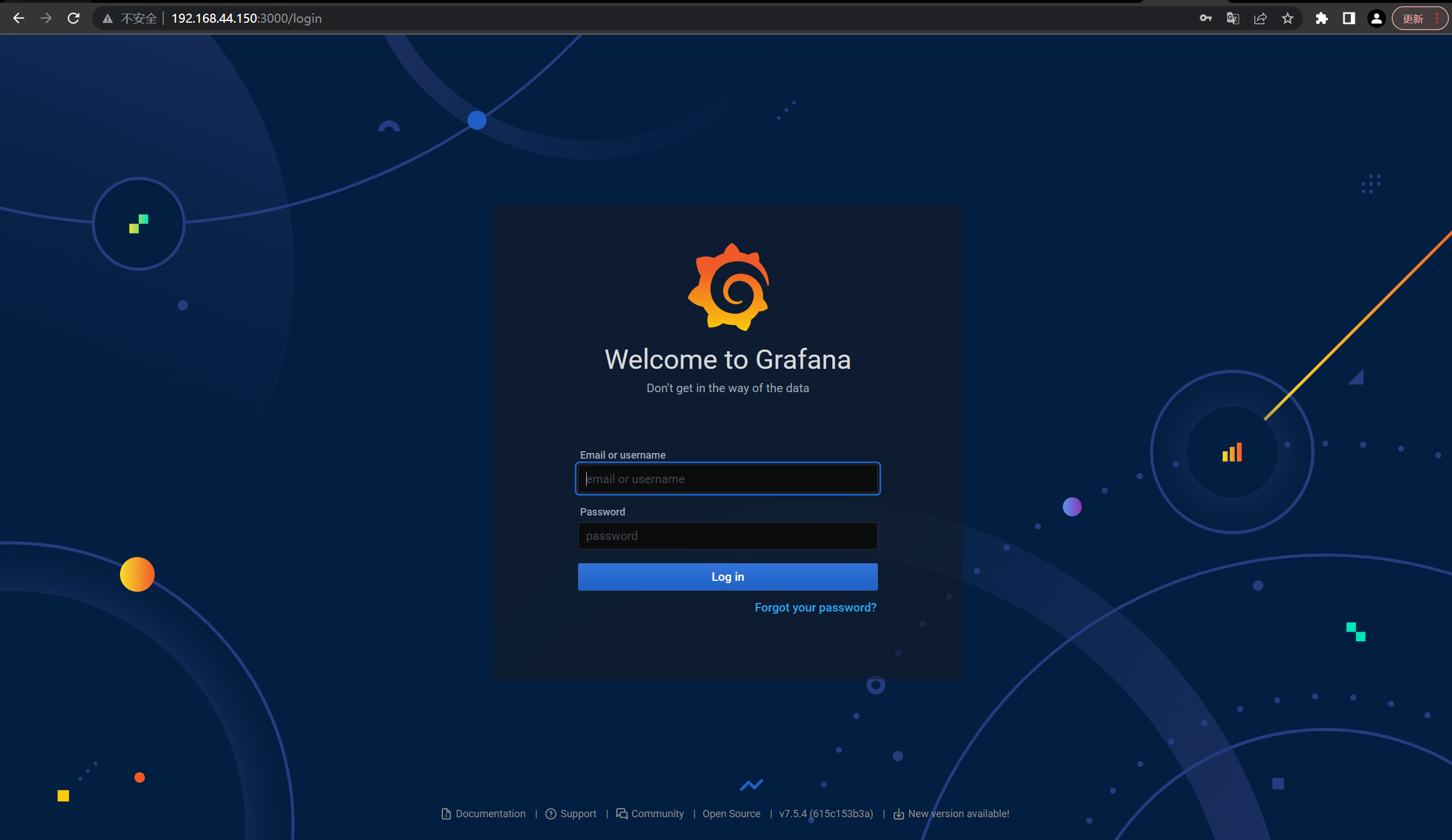Toggle the browser side panel
The image size is (1452, 840).
(x=1349, y=18)
